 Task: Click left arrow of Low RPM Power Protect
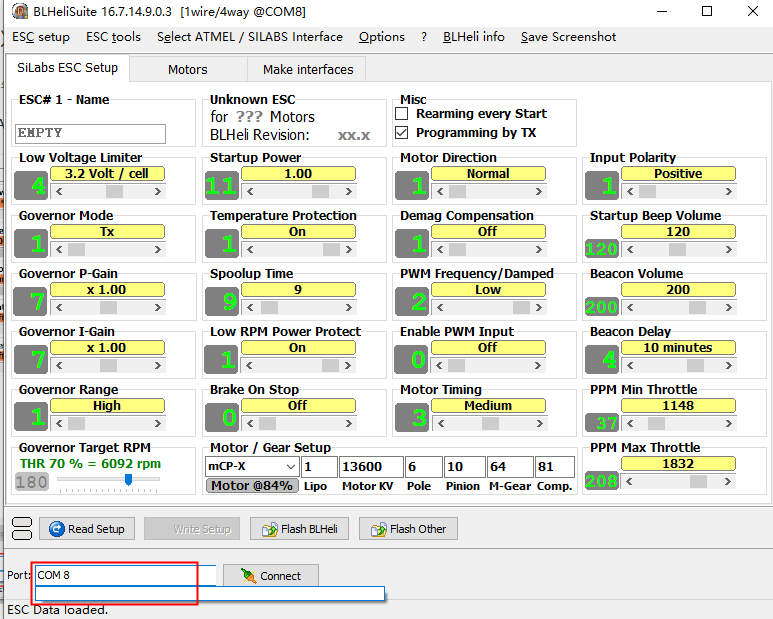[x=249, y=365]
